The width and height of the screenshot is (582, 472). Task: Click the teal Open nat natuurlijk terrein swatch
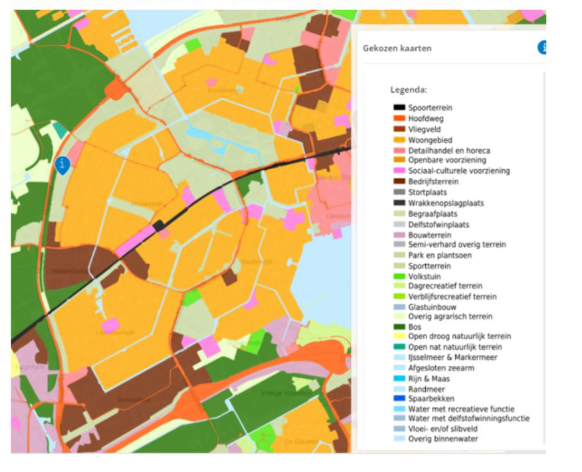(x=399, y=347)
